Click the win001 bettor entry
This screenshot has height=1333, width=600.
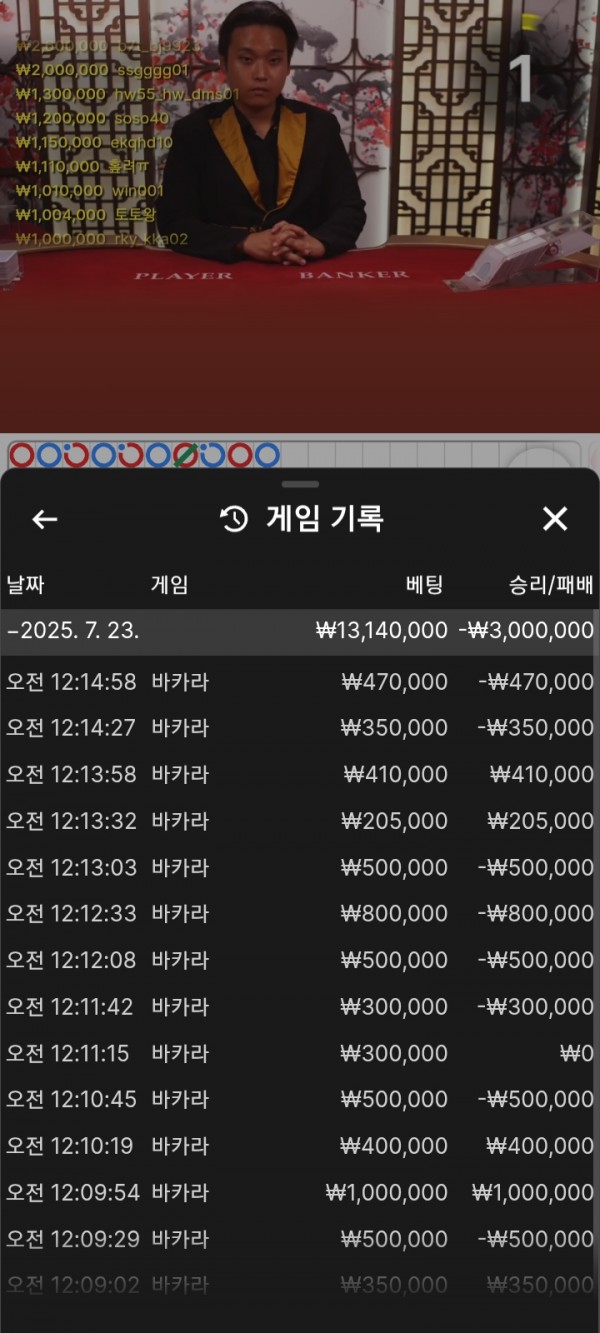tap(90, 190)
